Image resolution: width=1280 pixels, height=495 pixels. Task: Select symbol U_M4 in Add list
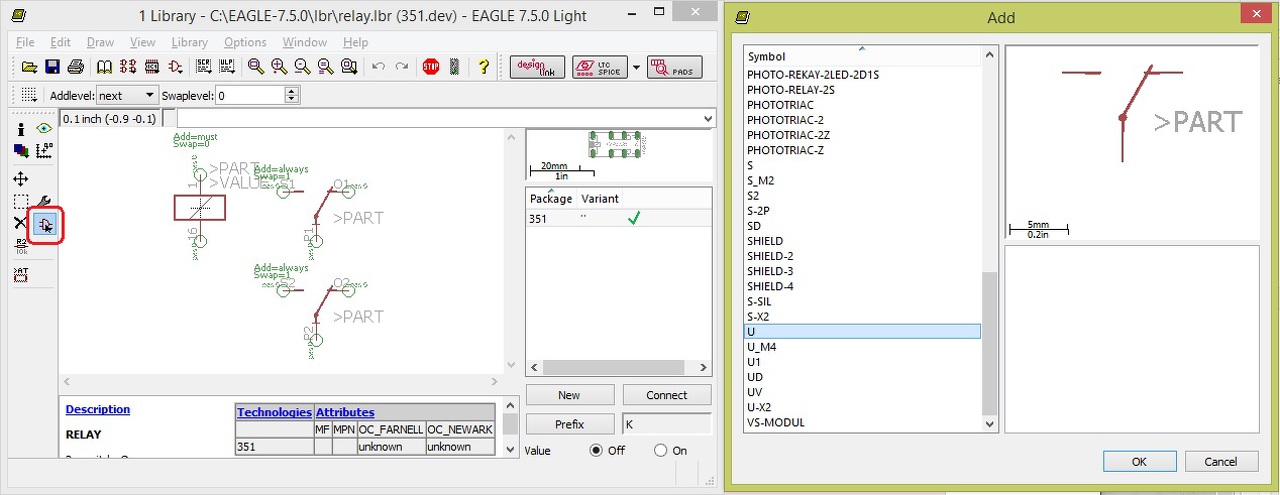[862, 347]
